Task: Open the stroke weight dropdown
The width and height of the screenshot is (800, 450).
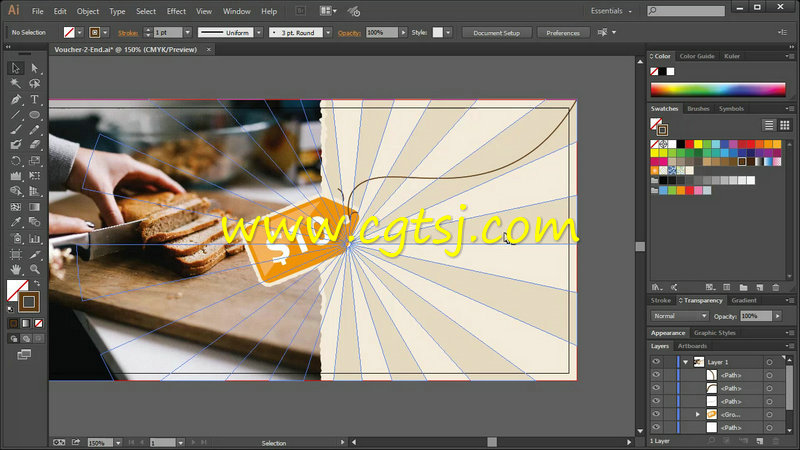Action: click(x=188, y=33)
